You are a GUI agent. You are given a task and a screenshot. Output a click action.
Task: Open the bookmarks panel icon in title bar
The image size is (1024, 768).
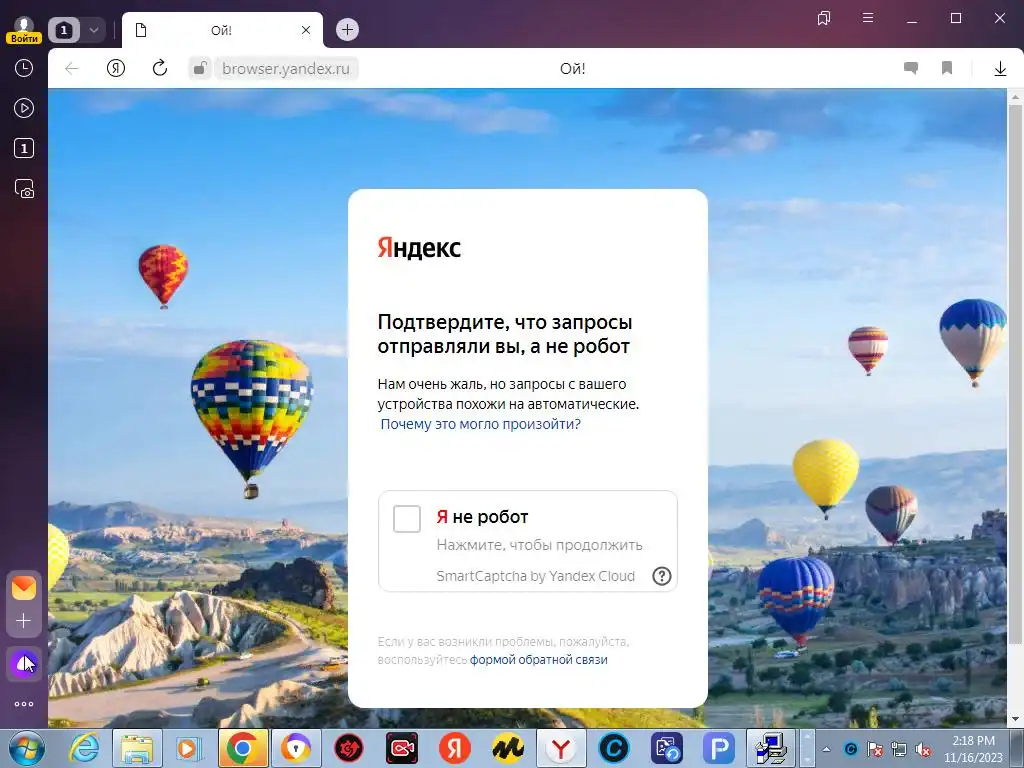pyautogui.click(x=824, y=18)
